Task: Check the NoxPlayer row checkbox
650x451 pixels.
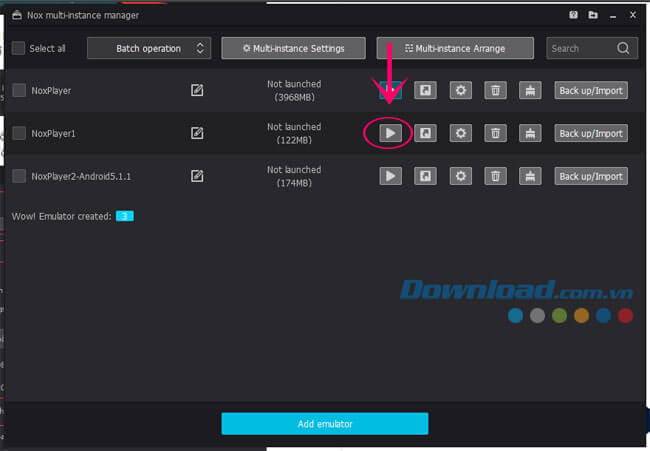Action: pyautogui.click(x=19, y=90)
